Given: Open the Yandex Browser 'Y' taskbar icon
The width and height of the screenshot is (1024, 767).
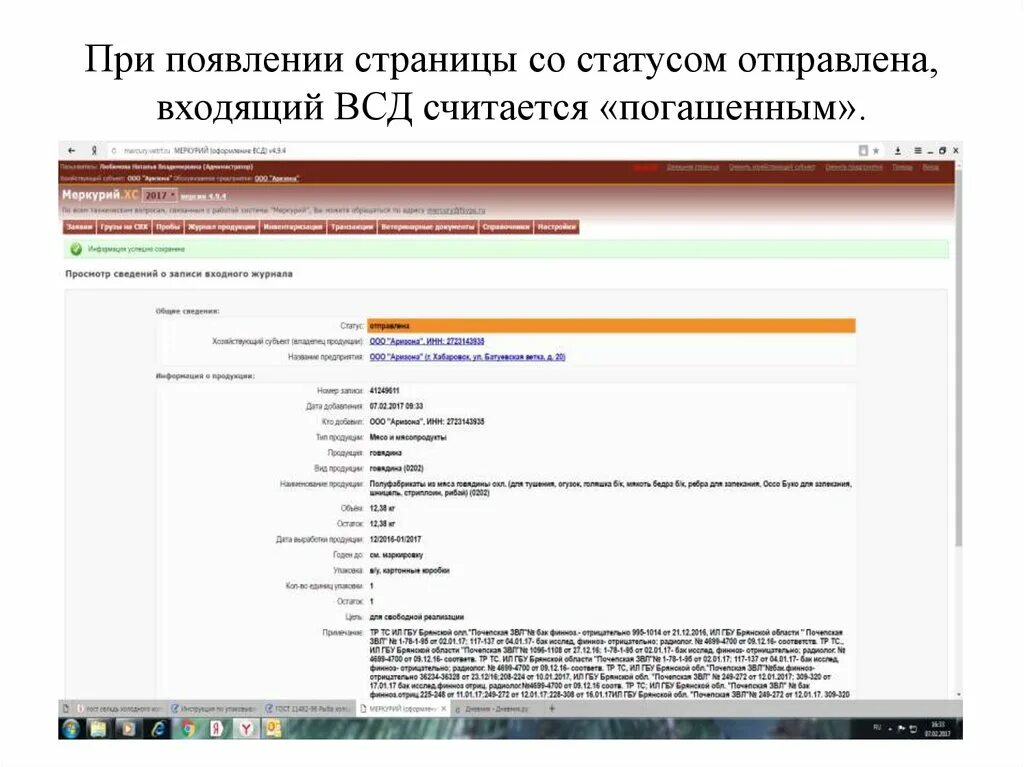Looking at the screenshot, I should (x=246, y=728).
